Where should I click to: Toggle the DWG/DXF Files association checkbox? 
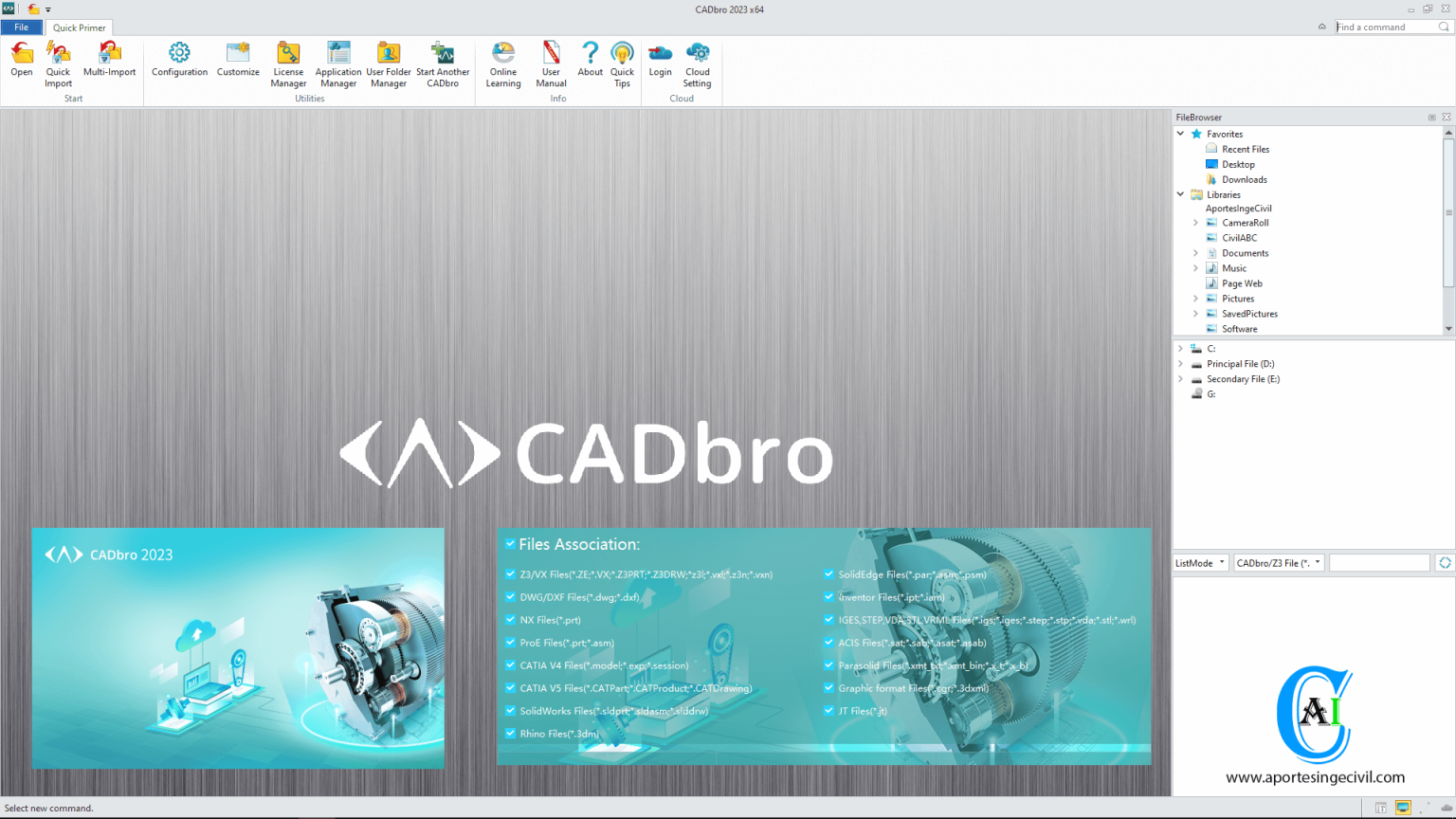coord(510,597)
